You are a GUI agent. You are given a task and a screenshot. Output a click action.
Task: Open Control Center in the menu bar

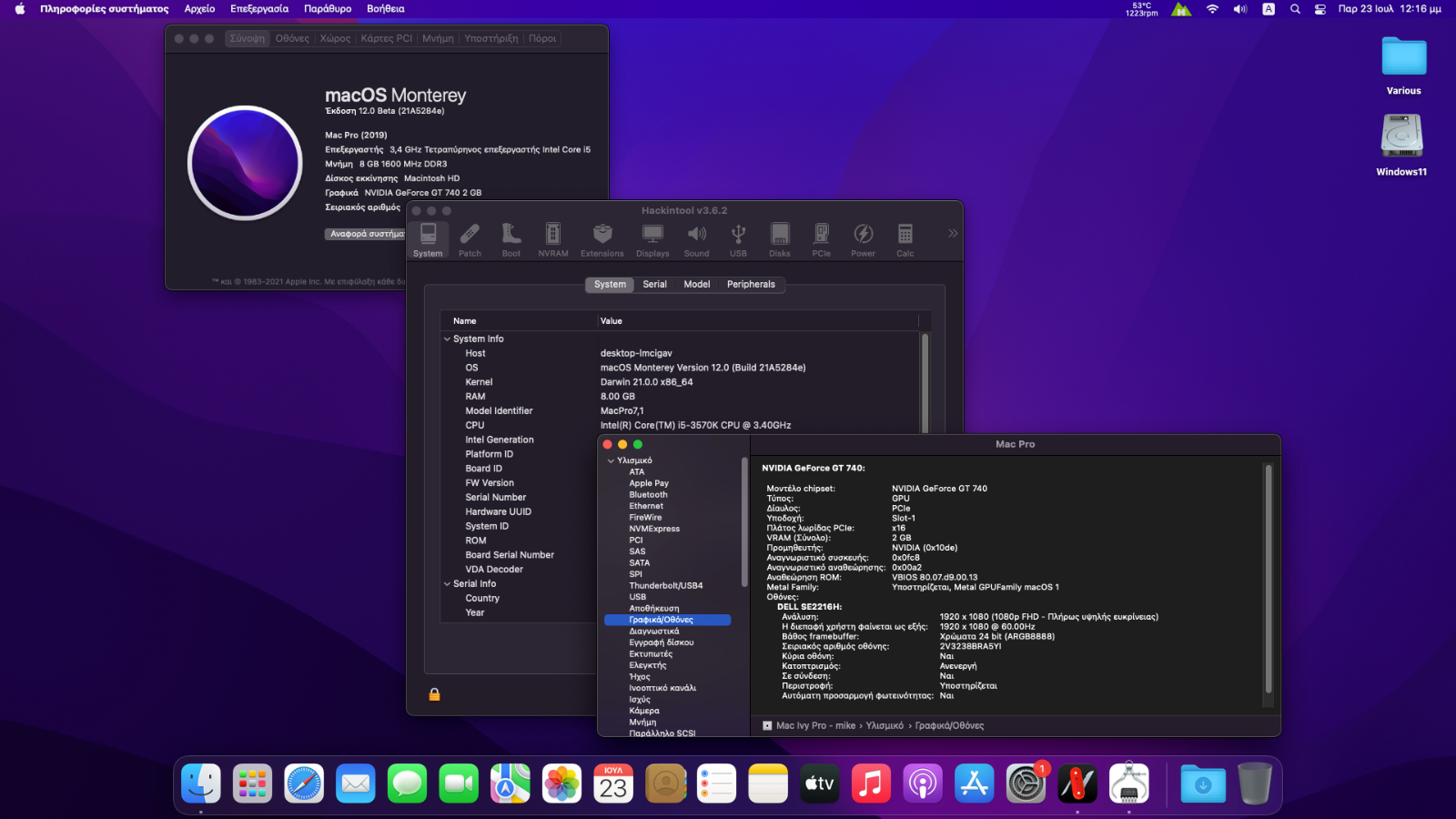click(1319, 9)
